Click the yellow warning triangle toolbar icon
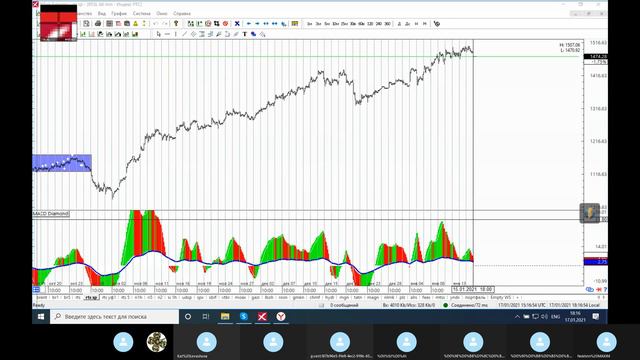 coord(136,24)
